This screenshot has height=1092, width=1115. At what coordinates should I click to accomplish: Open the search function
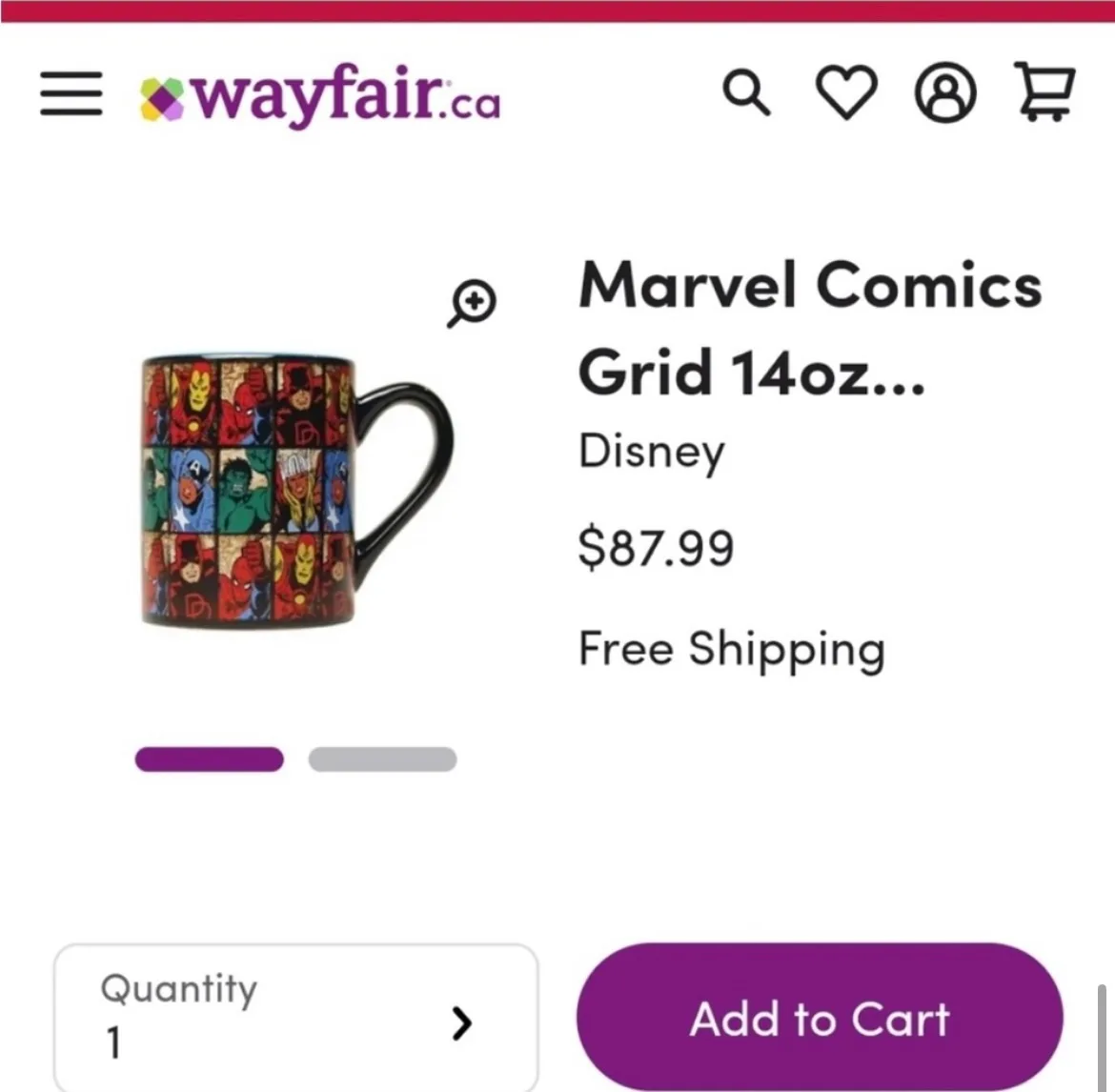tap(747, 92)
